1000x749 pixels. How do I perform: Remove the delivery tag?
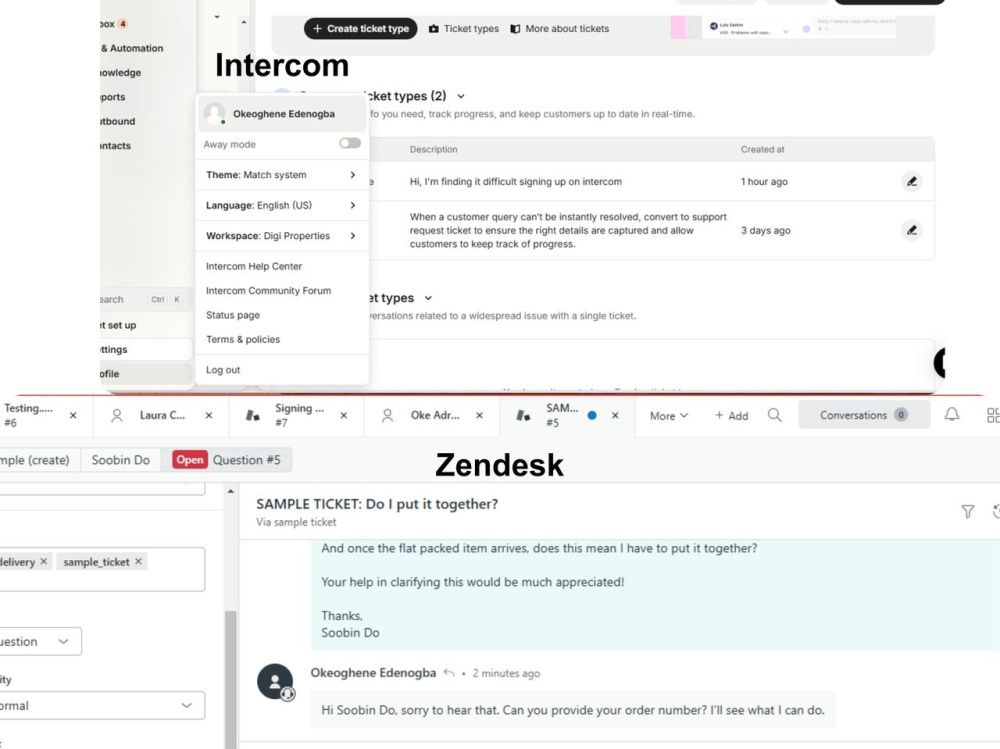(x=43, y=561)
